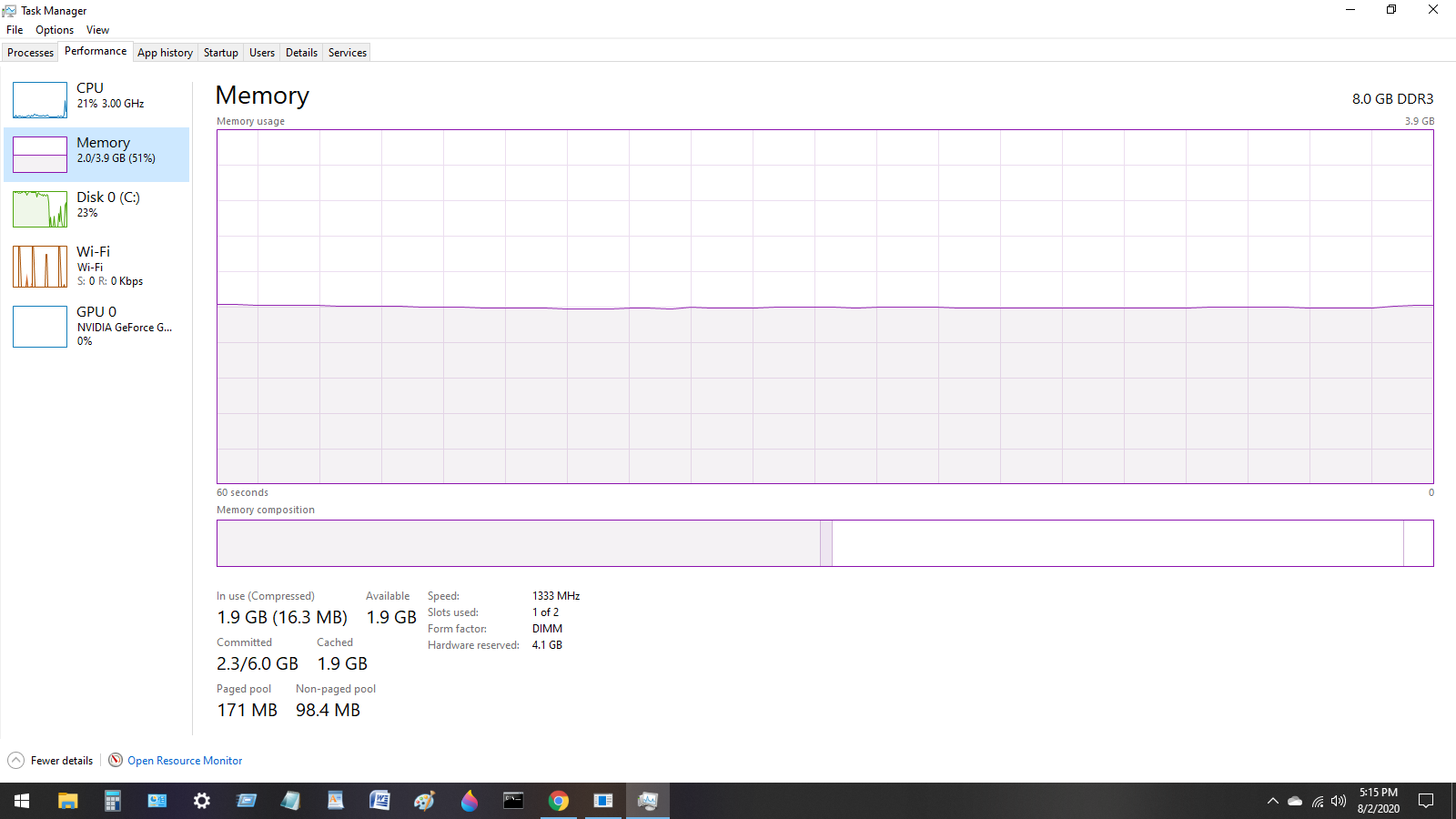Viewport: 1456px width, 819px height.
Task: Open the Windows Start menu
Action: (x=22, y=801)
